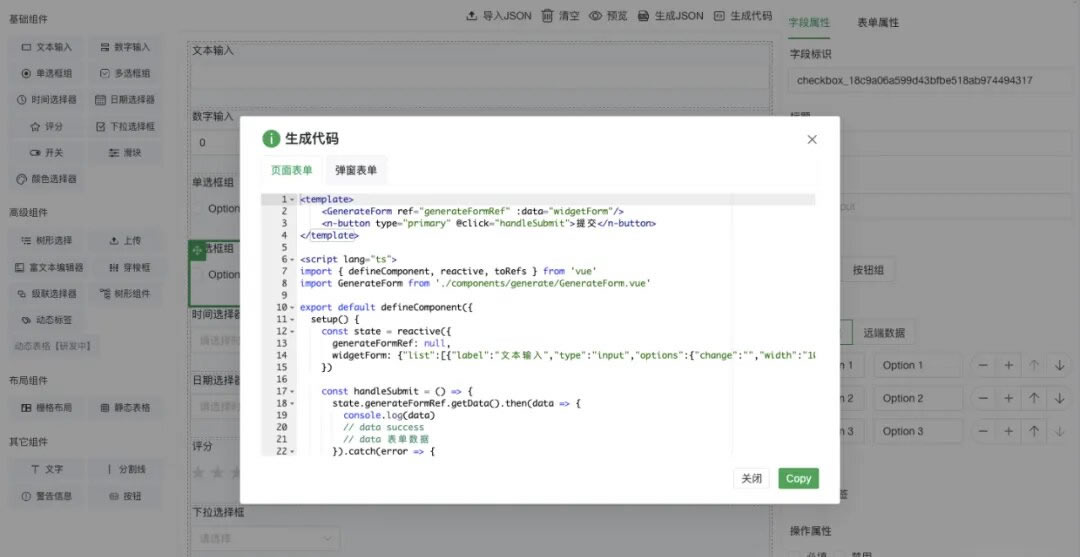Screen dimensions: 1080x557
Task: Select the 滑块 slider component
Action: [x=125, y=153]
